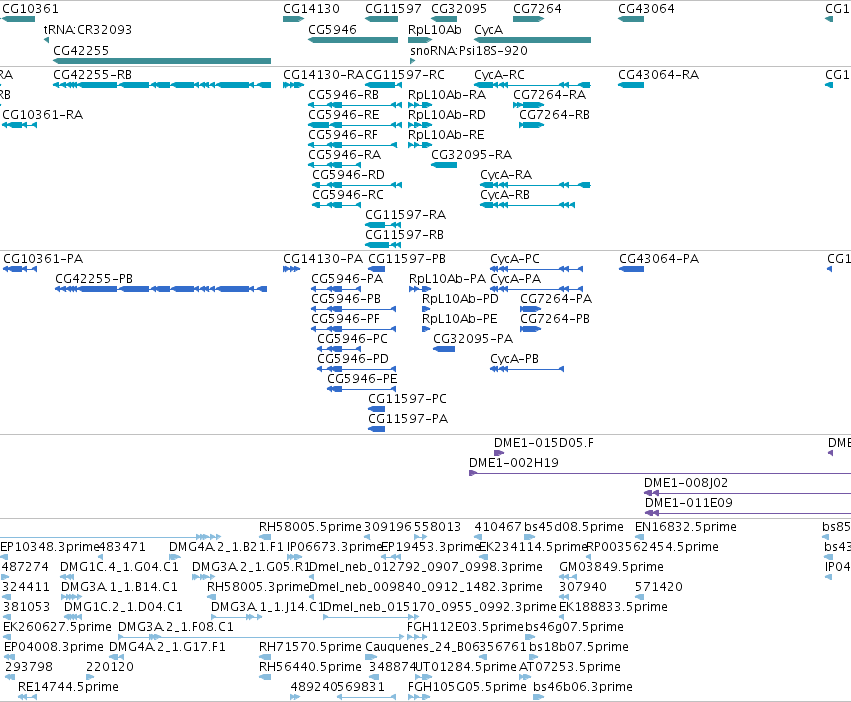
Task: Click the CycA-RA transcript label
Action: click(x=506, y=175)
